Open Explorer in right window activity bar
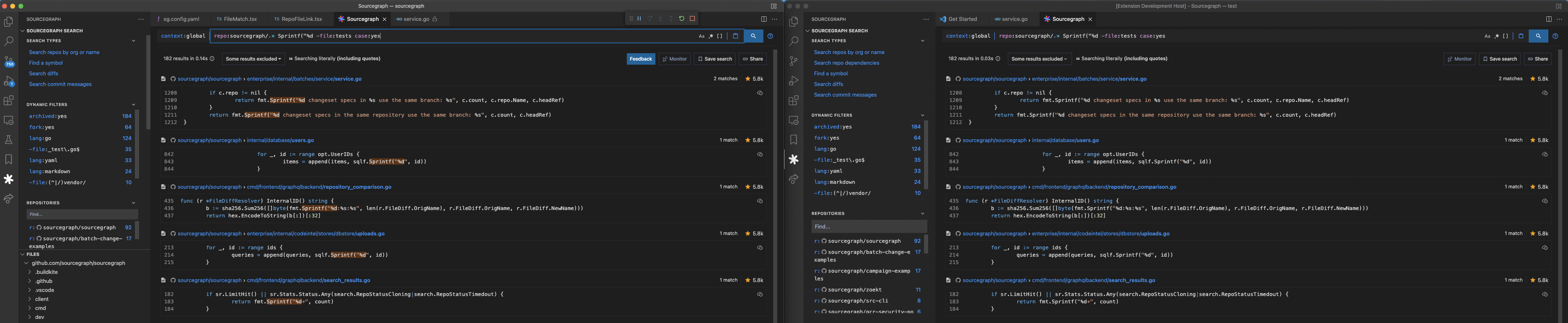This screenshot has height=323, width=1568. [794, 22]
